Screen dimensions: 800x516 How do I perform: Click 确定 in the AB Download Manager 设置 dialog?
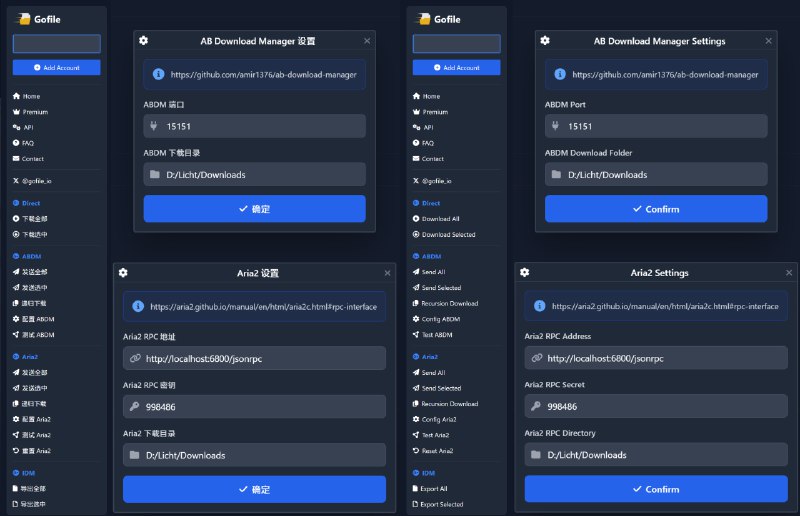click(255, 209)
